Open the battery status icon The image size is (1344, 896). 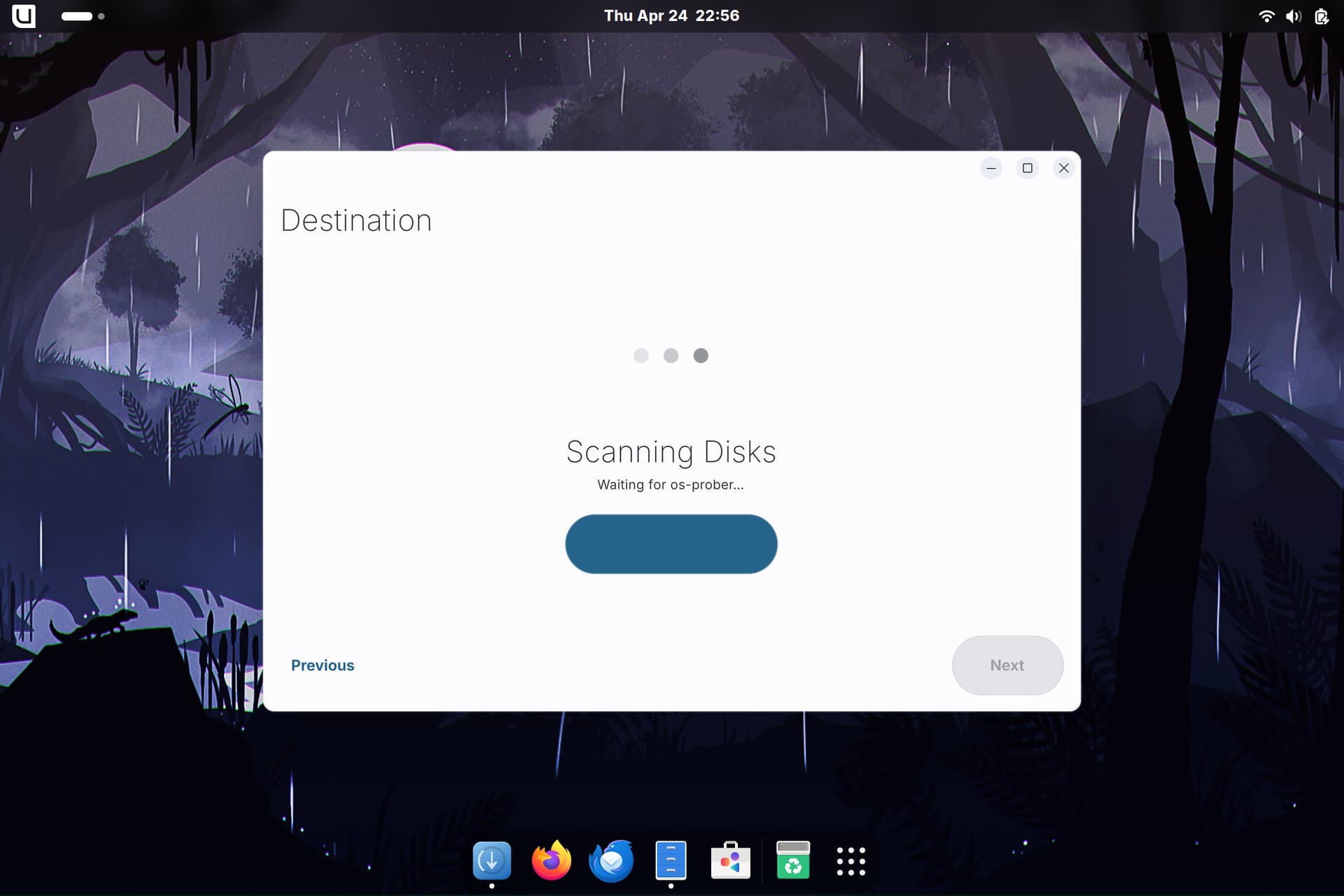click(1321, 16)
